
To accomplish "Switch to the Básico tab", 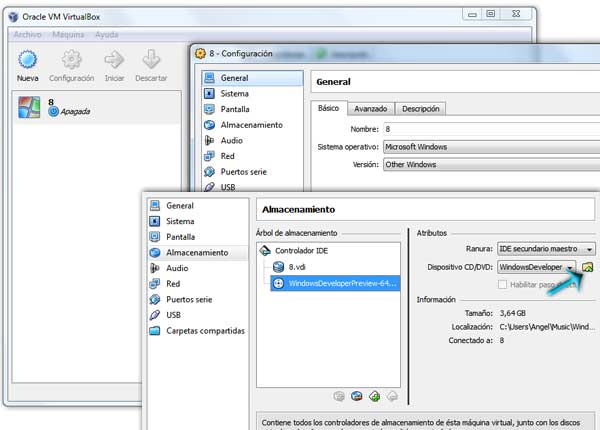I will coord(328,108).
